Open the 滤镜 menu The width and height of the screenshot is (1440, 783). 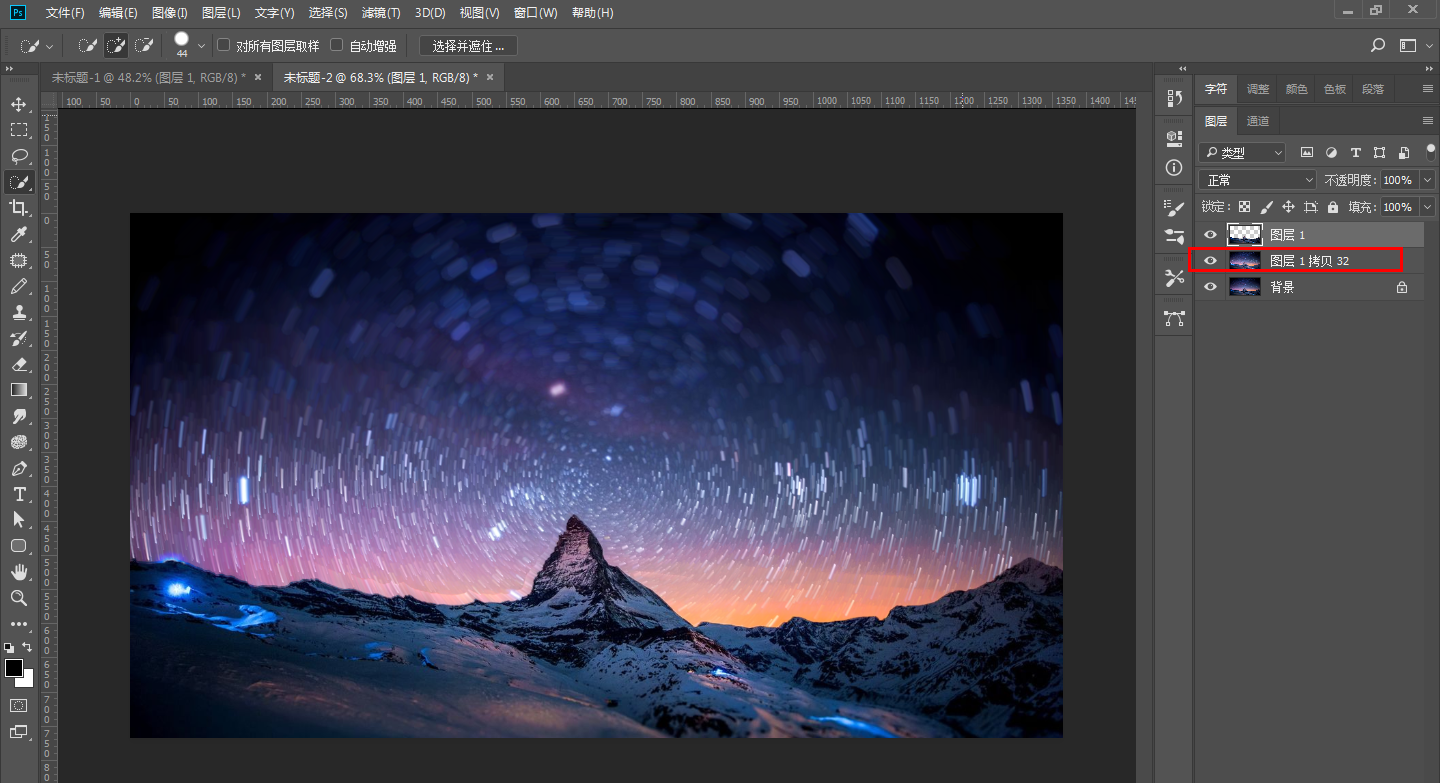click(x=381, y=13)
